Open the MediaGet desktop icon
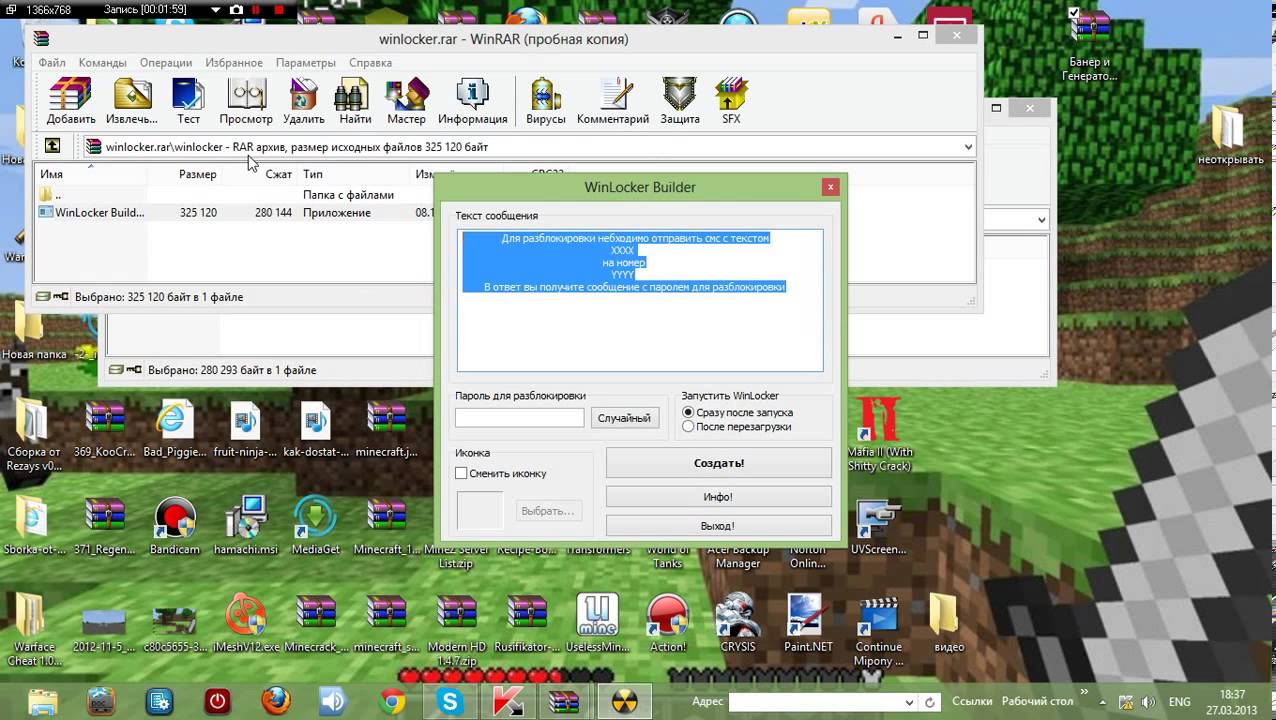Image resolution: width=1276 pixels, height=720 pixels. (x=315, y=526)
